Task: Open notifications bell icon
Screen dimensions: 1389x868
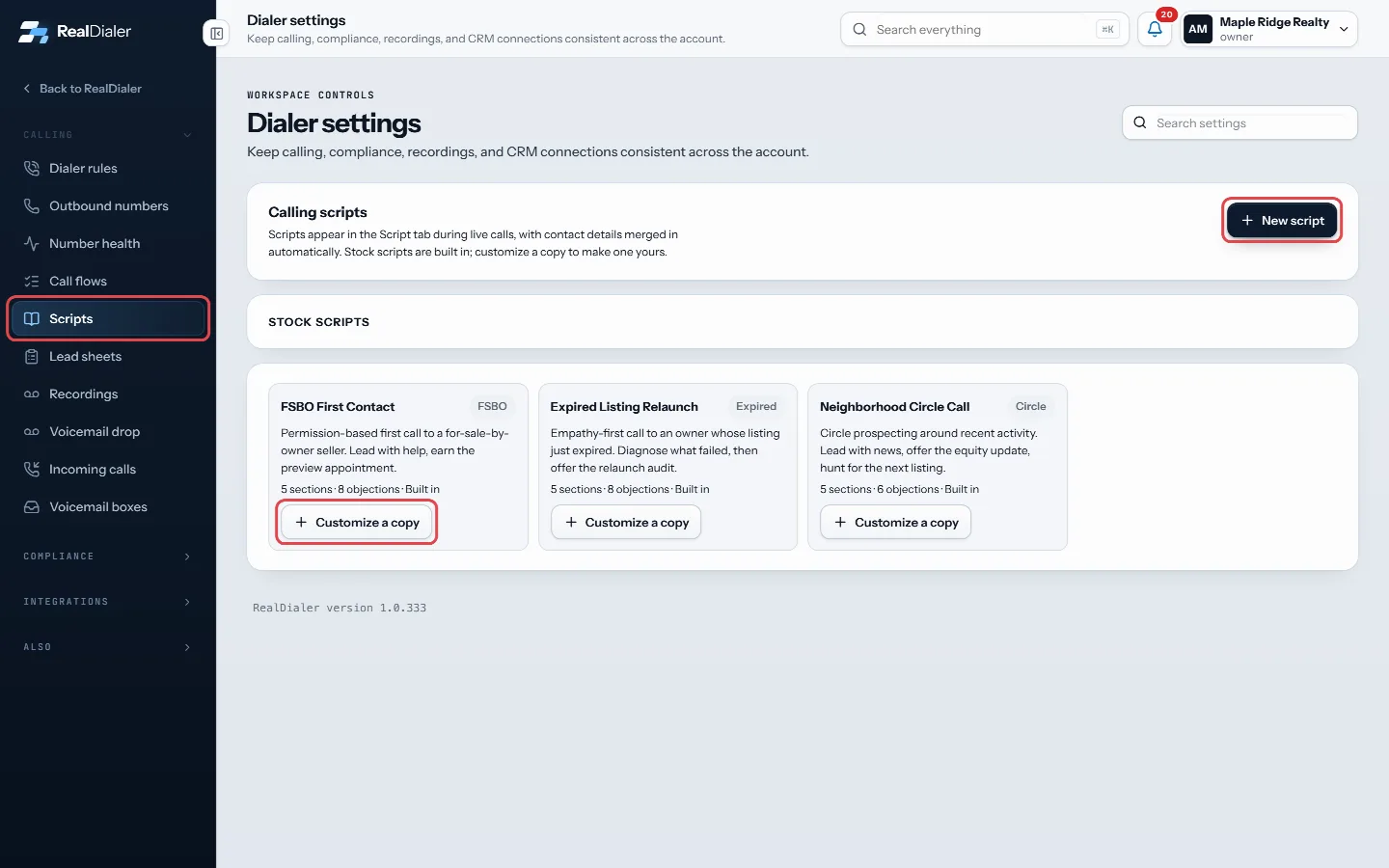Action: [x=1155, y=29]
